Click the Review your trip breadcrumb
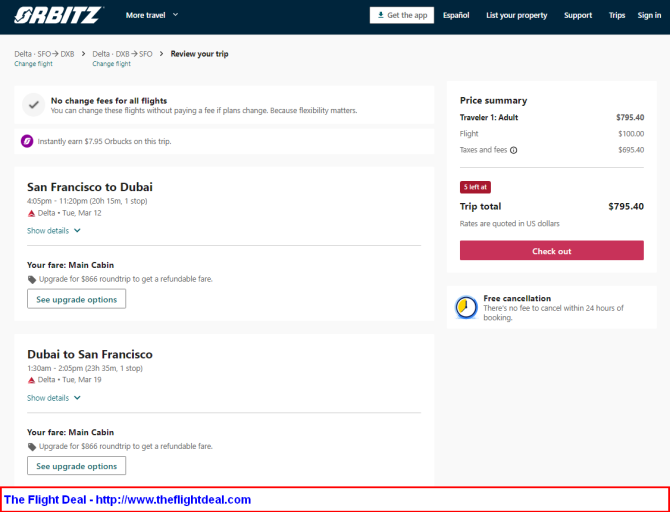This screenshot has width=670, height=512. tap(200, 54)
